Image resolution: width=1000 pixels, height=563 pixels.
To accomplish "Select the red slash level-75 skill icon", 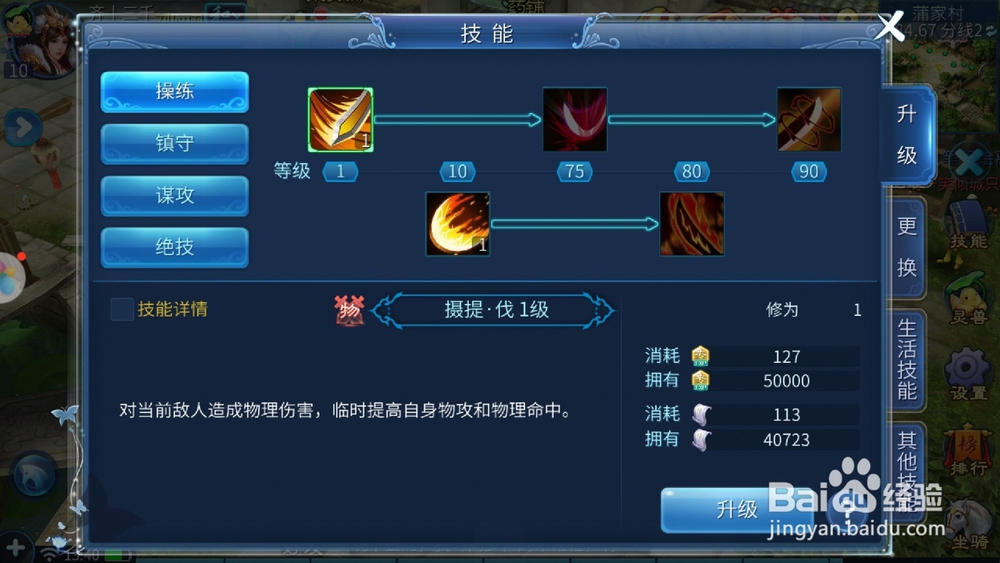I will tap(575, 120).
